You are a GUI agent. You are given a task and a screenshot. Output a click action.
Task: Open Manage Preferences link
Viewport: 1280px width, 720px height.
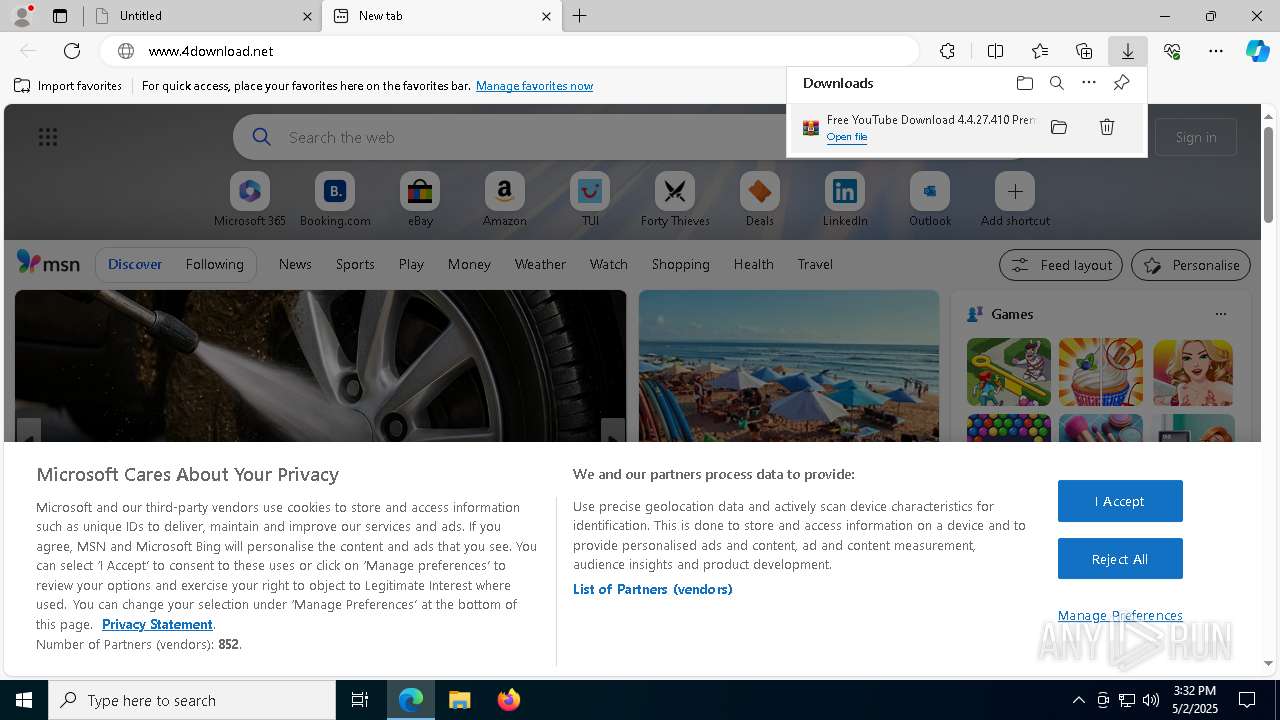pyautogui.click(x=1120, y=615)
